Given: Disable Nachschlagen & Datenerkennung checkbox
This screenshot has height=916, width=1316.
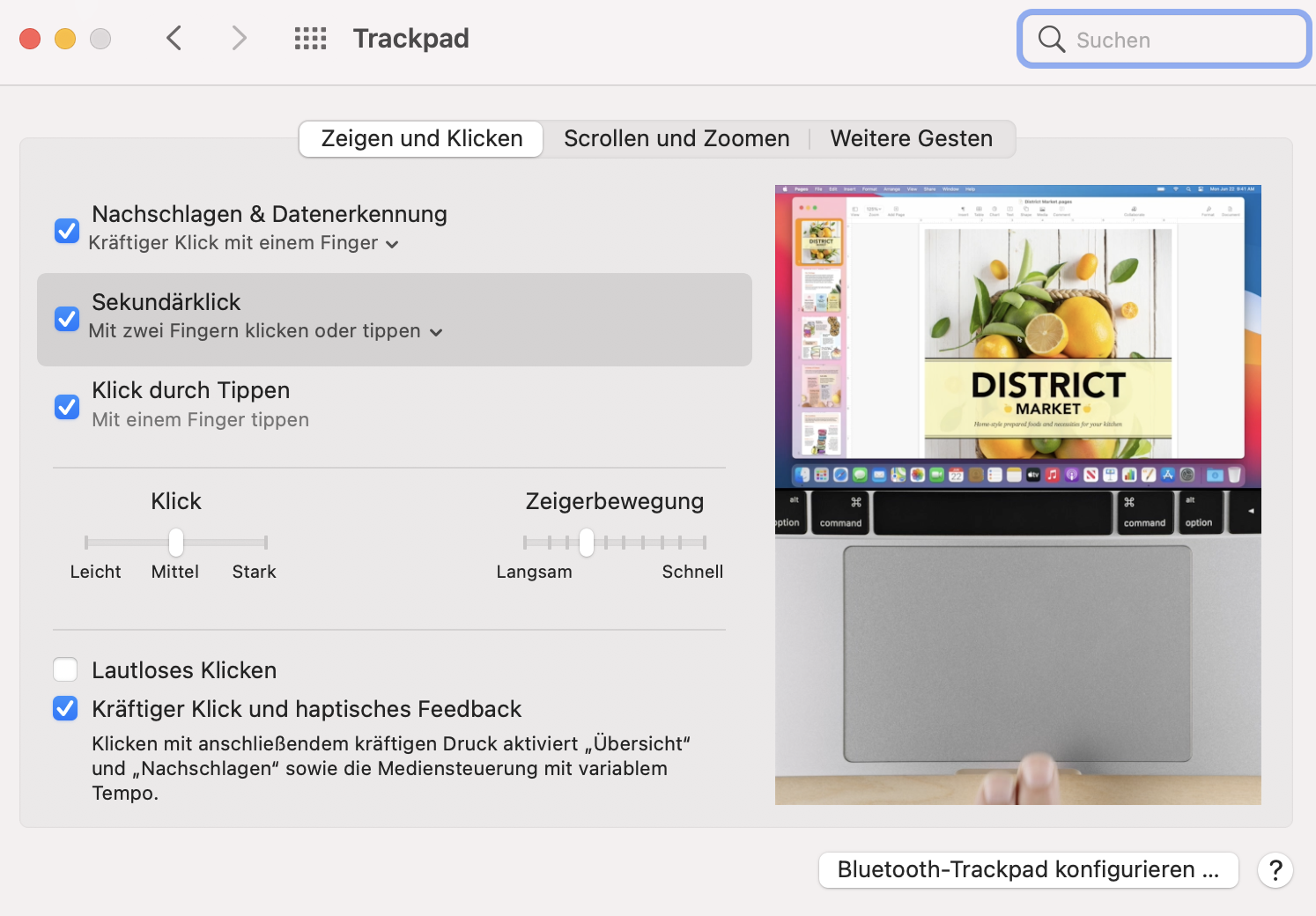Looking at the screenshot, I should [x=67, y=231].
